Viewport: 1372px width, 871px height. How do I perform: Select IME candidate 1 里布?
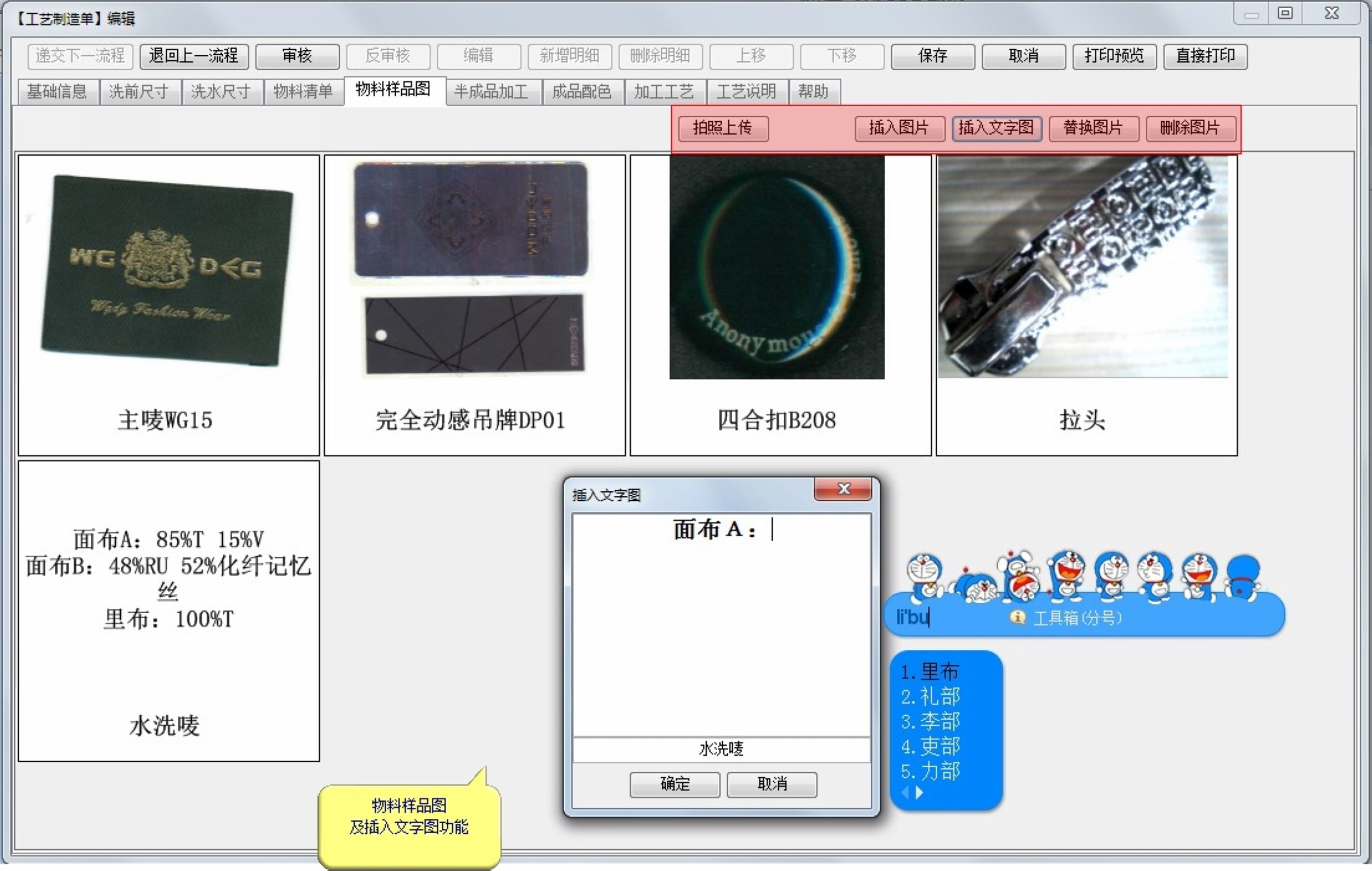pos(930,672)
